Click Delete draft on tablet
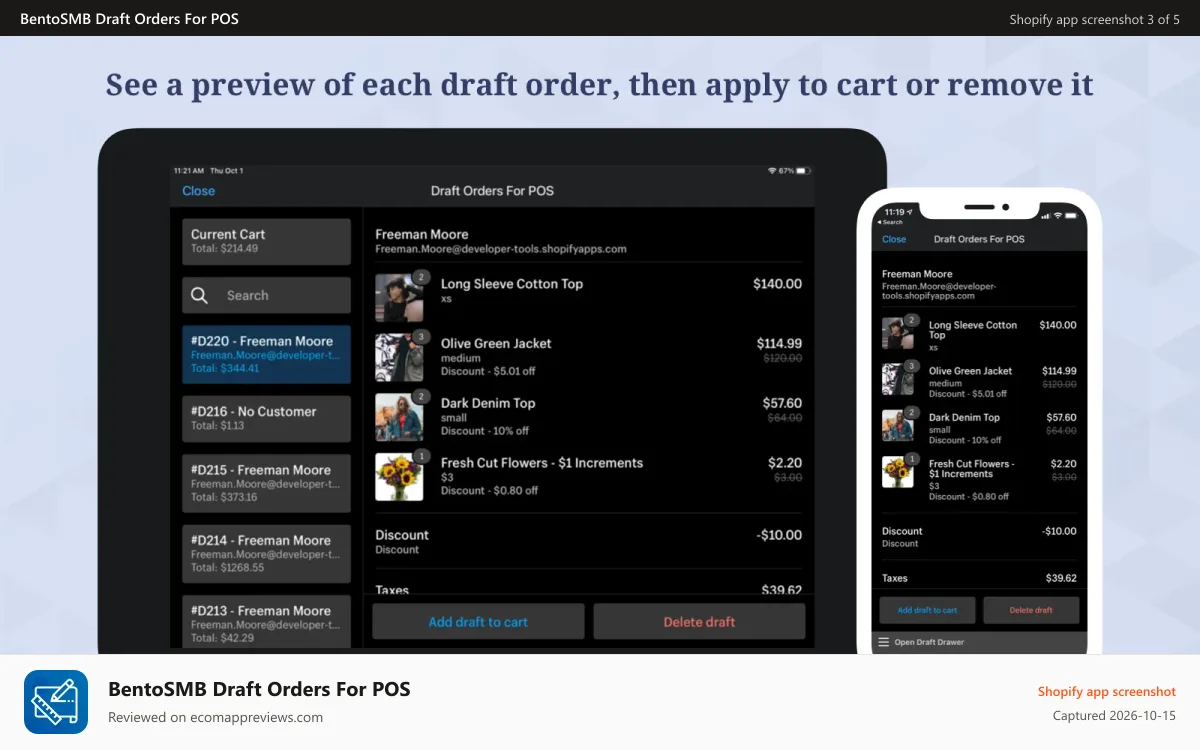Image resolution: width=1200 pixels, height=750 pixels. pyautogui.click(x=699, y=622)
